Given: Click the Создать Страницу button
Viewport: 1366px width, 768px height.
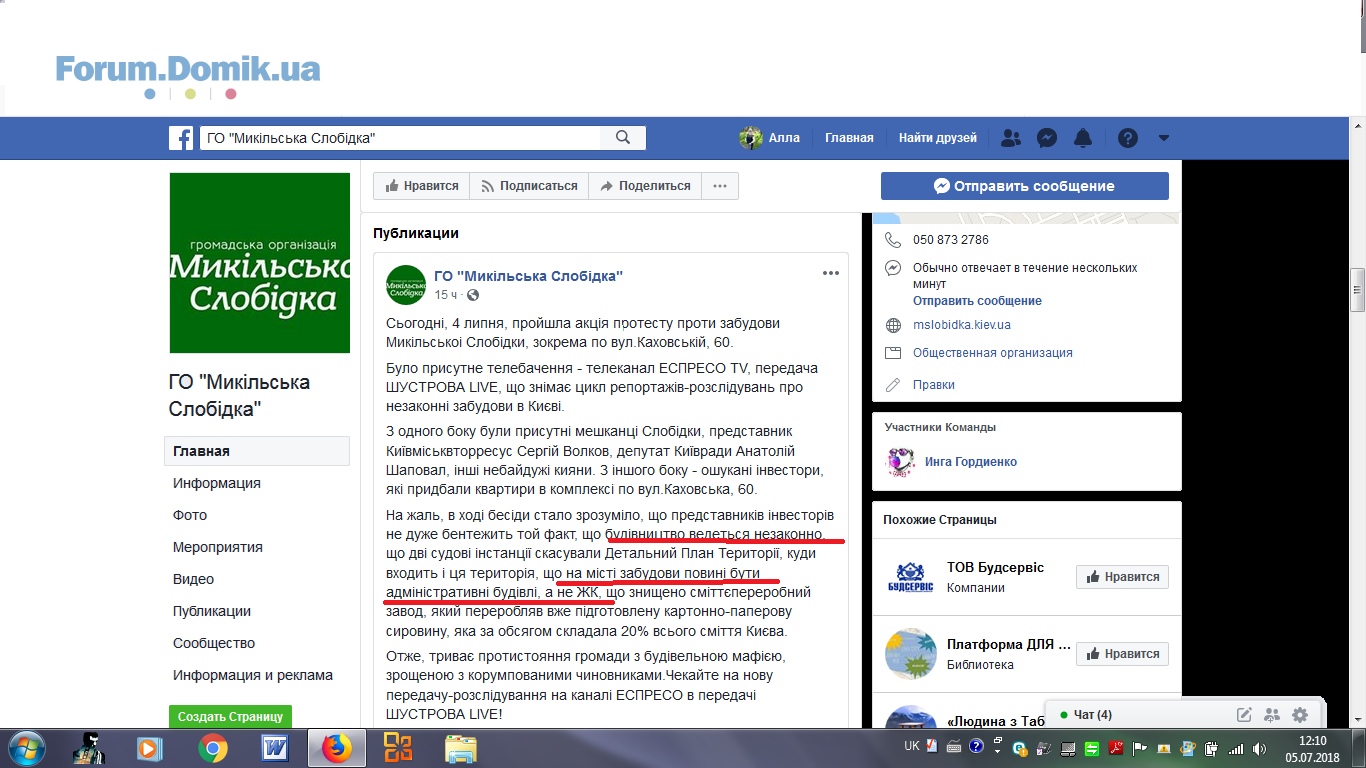Looking at the screenshot, I should 230,717.
